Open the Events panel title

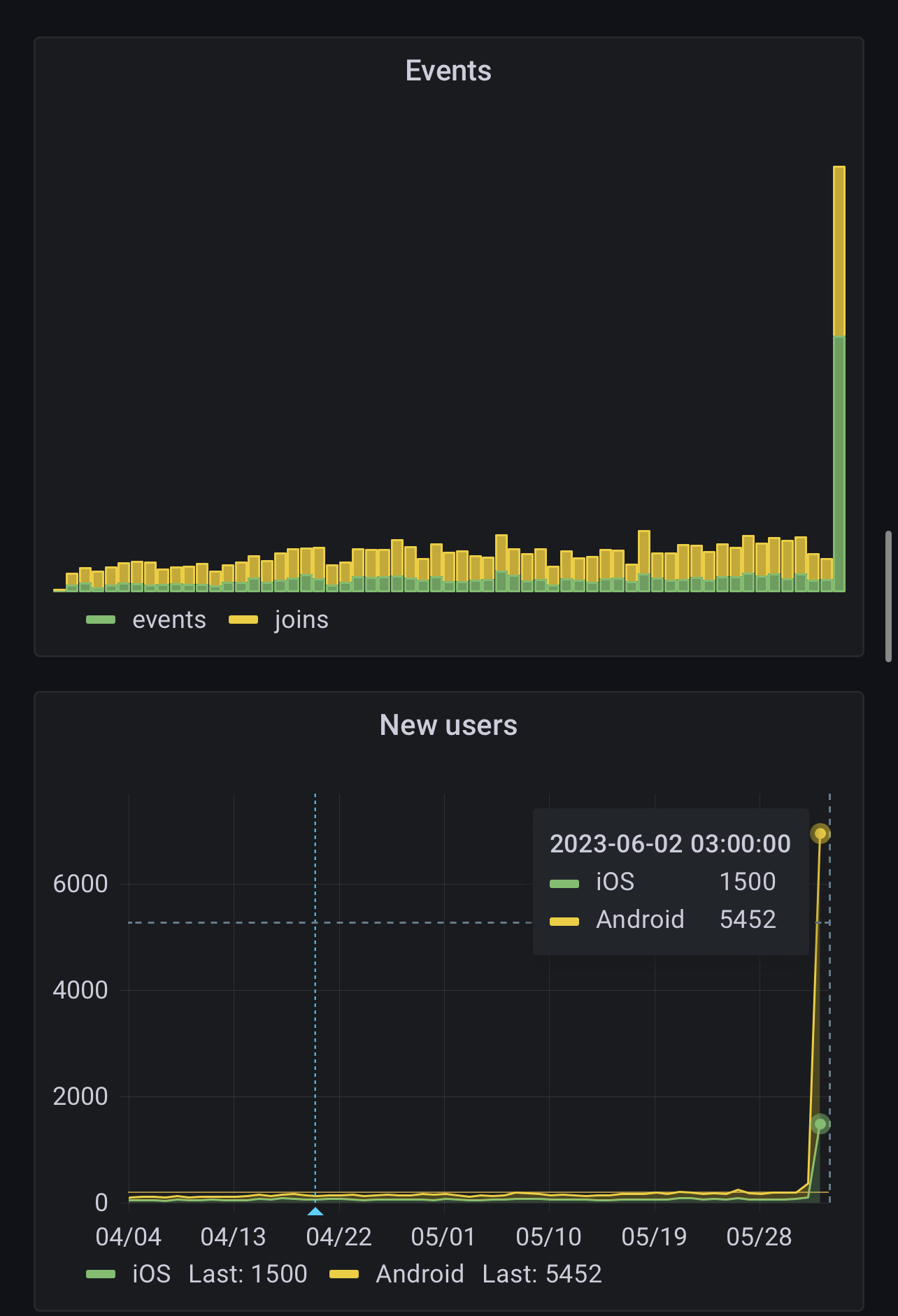pyautogui.click(x=448, y=71)
